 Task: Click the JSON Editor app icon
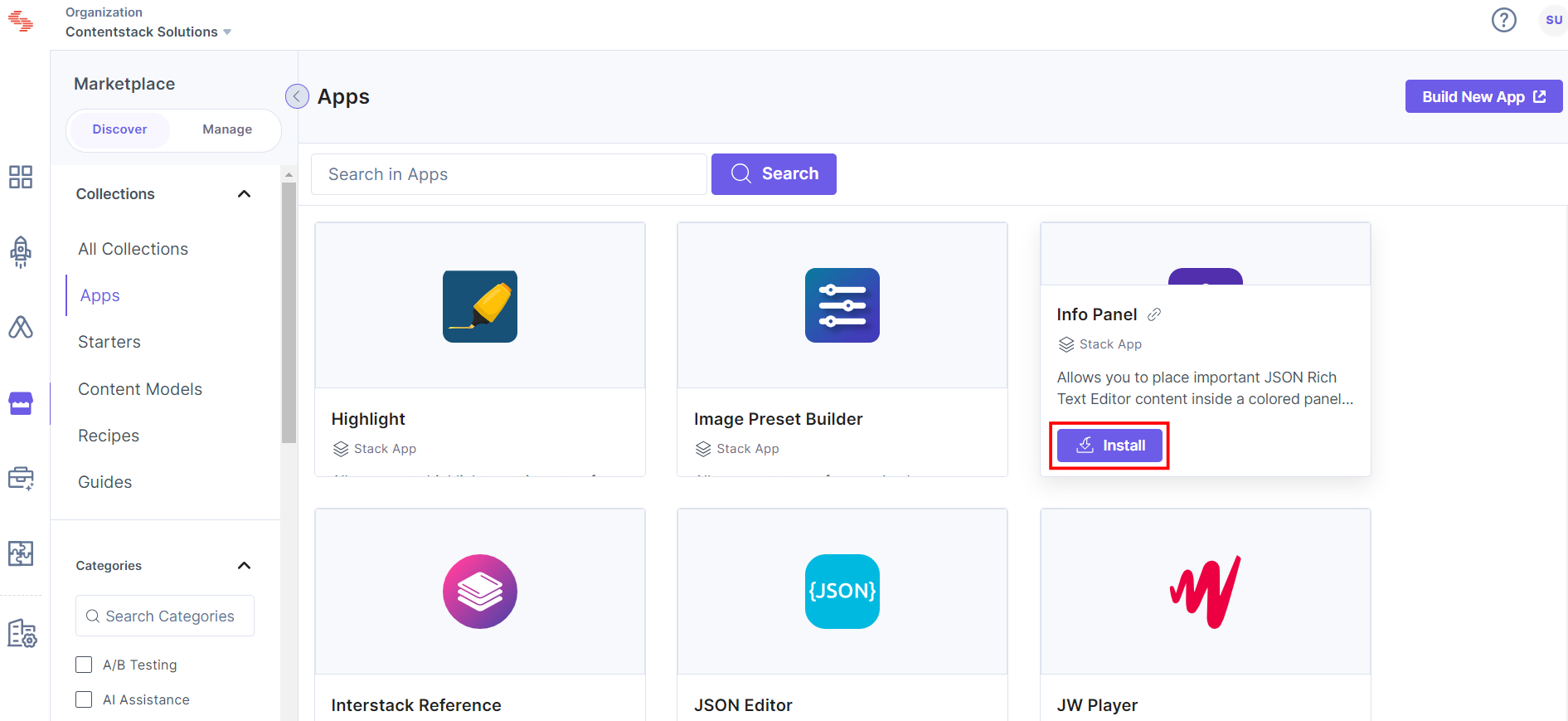tap(842, 592)
